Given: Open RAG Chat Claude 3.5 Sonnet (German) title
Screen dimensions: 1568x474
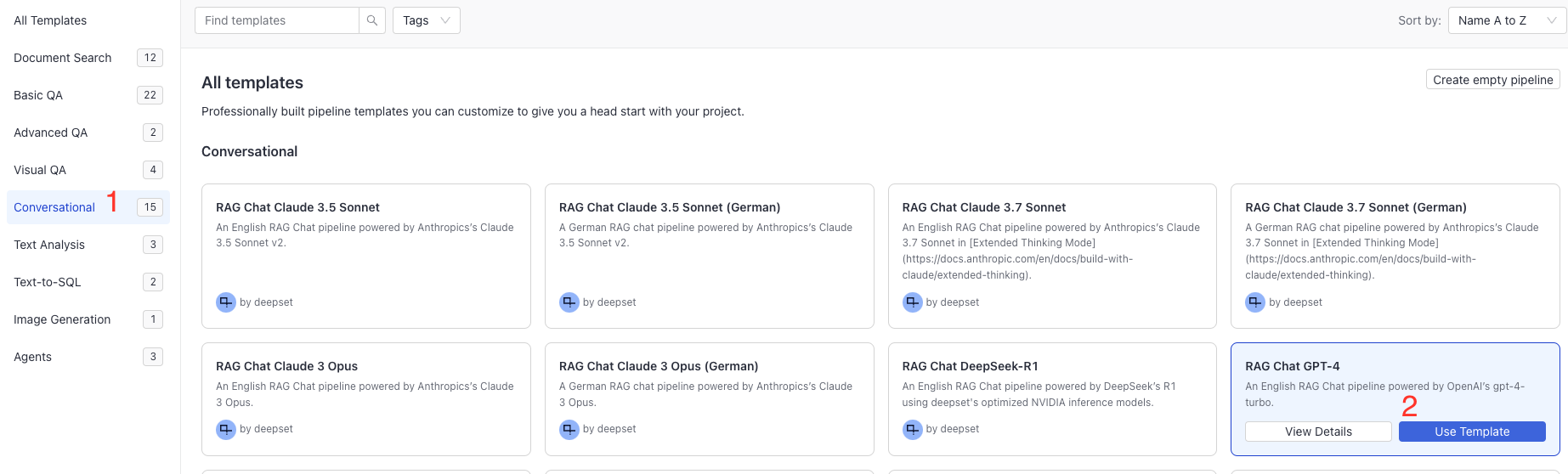Looking at the screenshot, I should click(x=670, y=207).
